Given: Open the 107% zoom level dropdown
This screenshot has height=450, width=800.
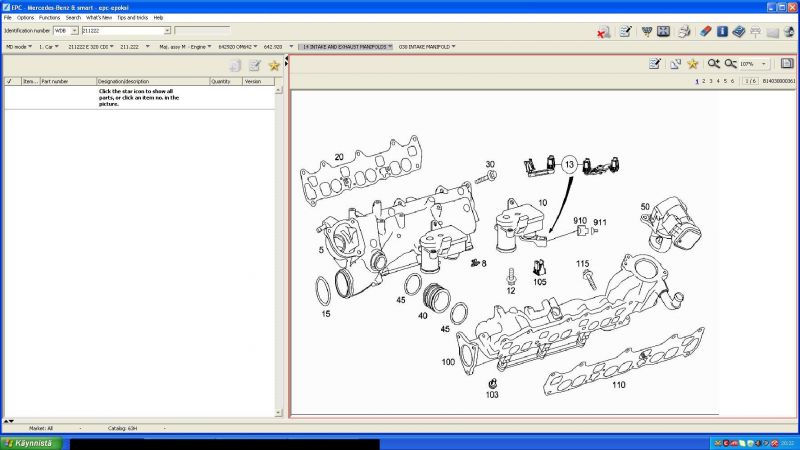Looking at the screenshot, I should pos(764,64).
